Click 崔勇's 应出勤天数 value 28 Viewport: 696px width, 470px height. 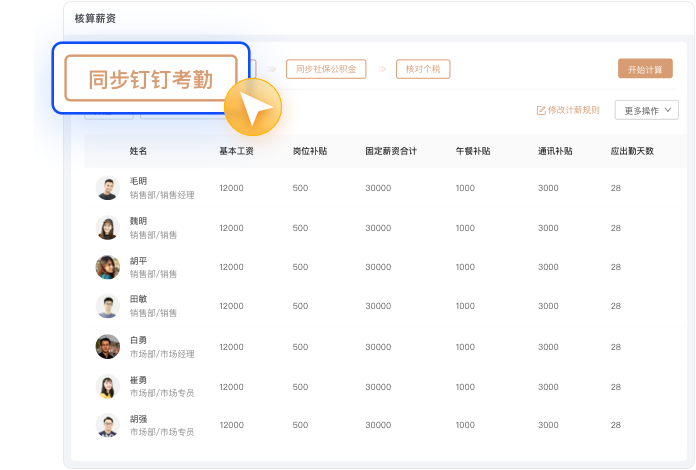coord(616,387)
